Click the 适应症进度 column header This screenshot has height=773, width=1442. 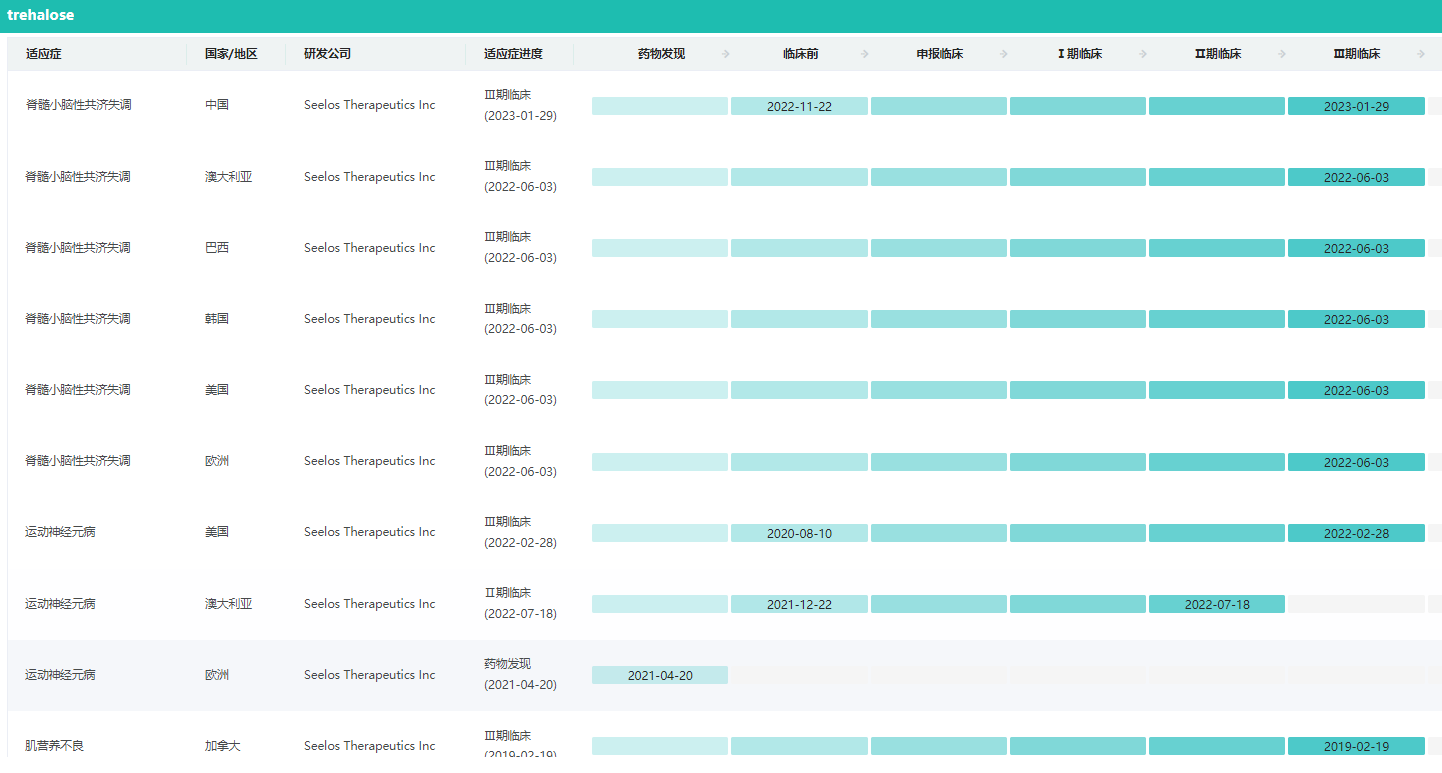513,54
